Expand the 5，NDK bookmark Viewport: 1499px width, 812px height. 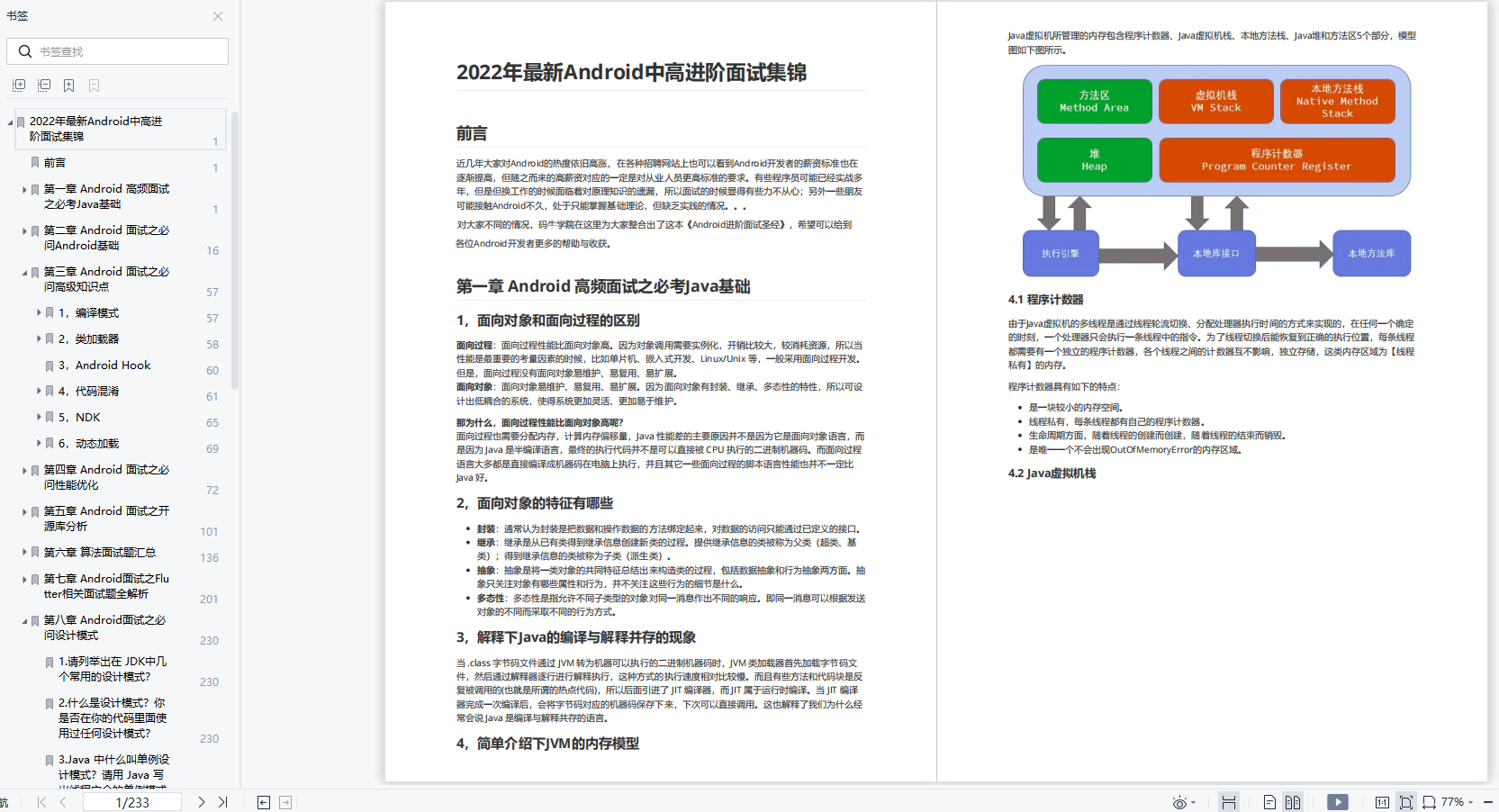(x=39, y=418)
